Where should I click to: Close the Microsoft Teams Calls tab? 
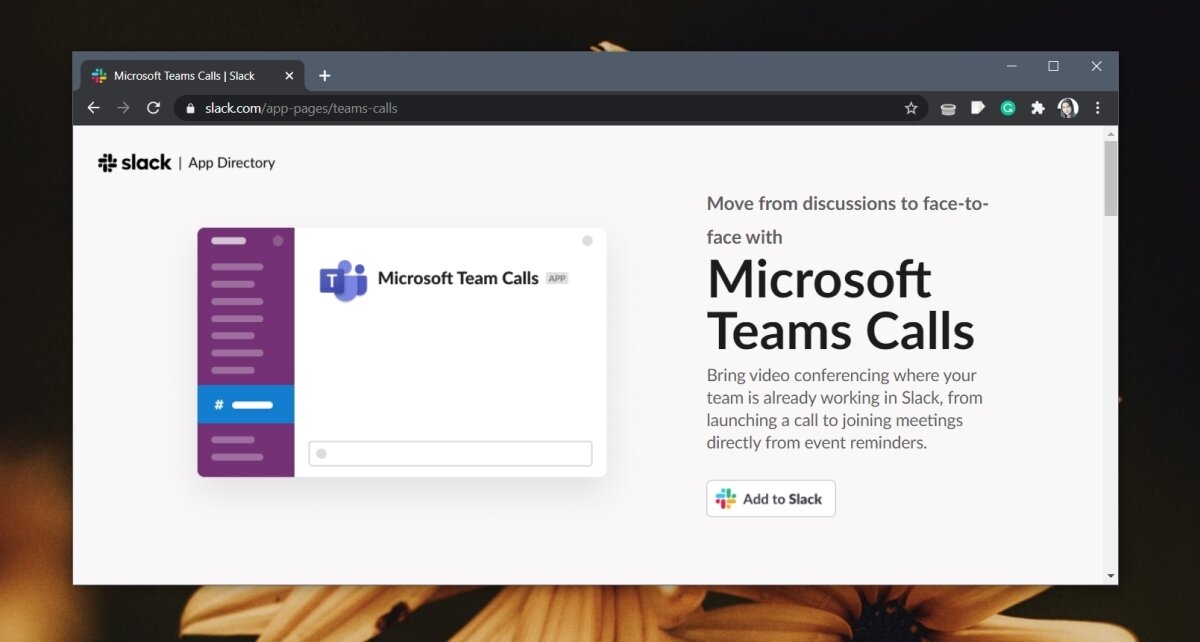coord(289,75)
